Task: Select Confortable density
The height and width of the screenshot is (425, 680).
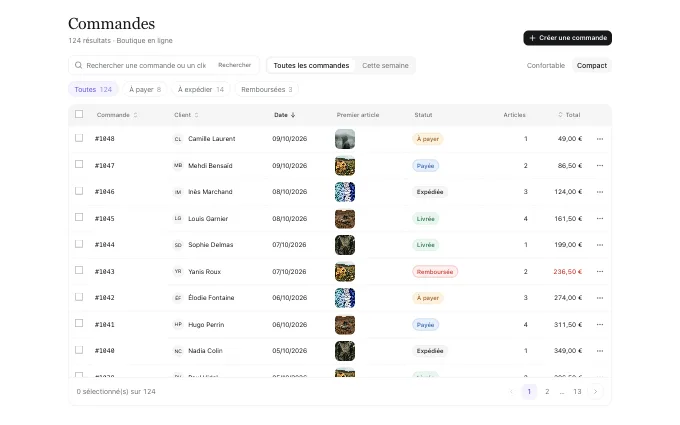Action: (x=546, y=65)
